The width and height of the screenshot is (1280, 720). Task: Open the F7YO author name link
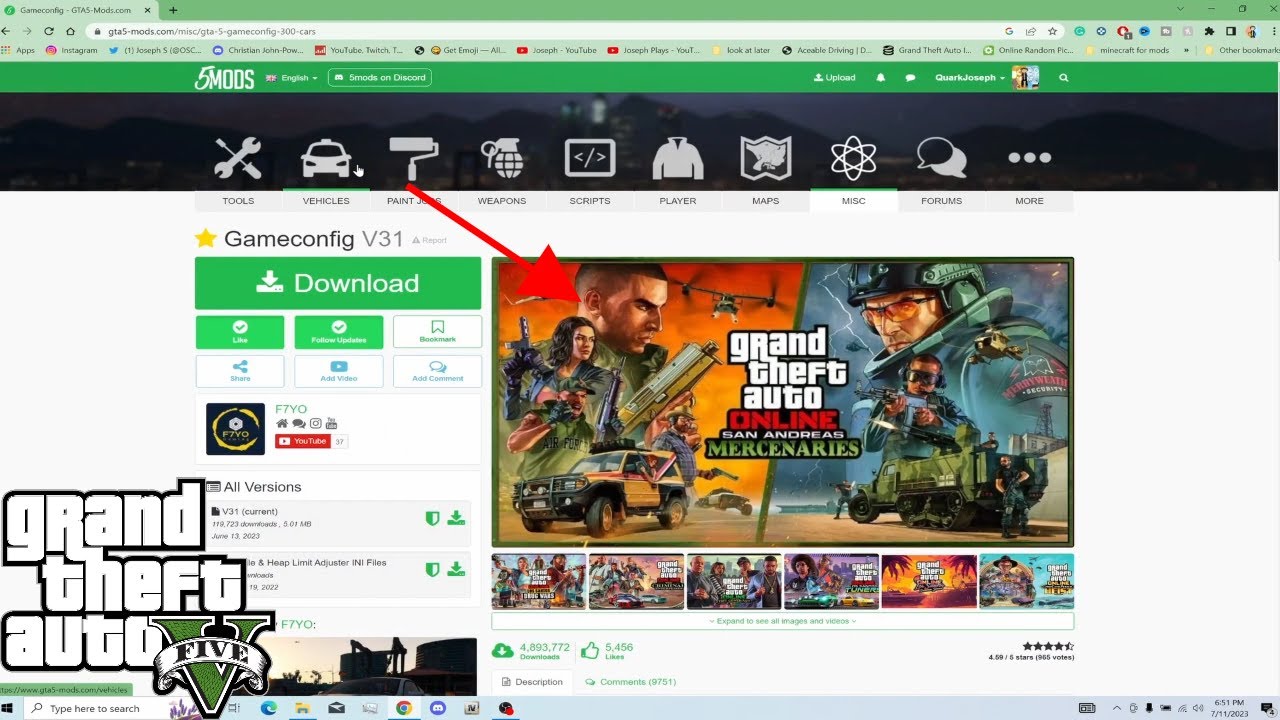coord(291,409)
